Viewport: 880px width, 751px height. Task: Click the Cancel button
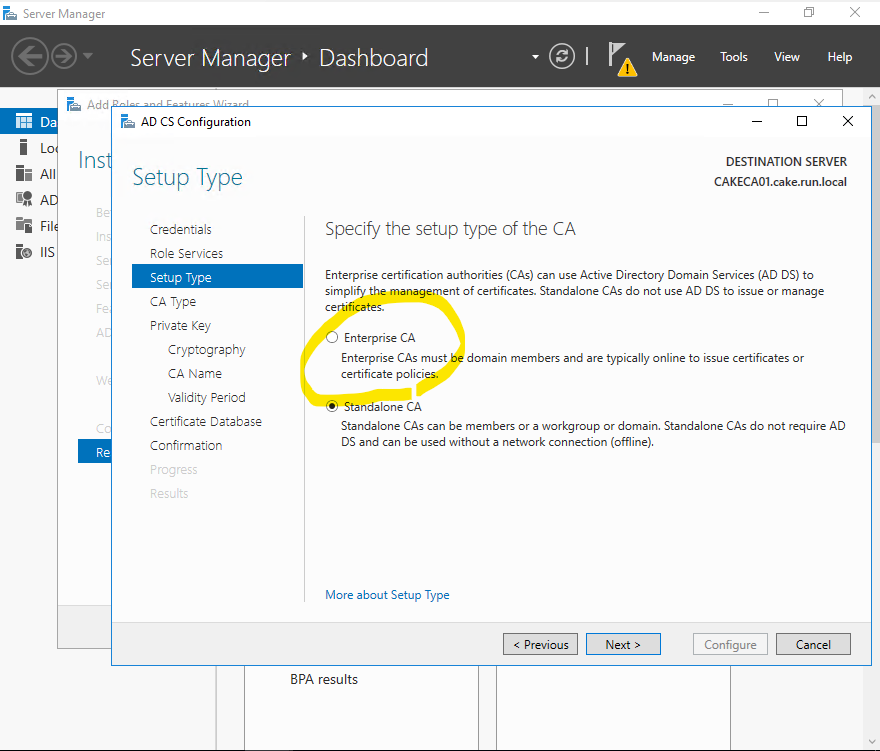click(x=813, y=644)
